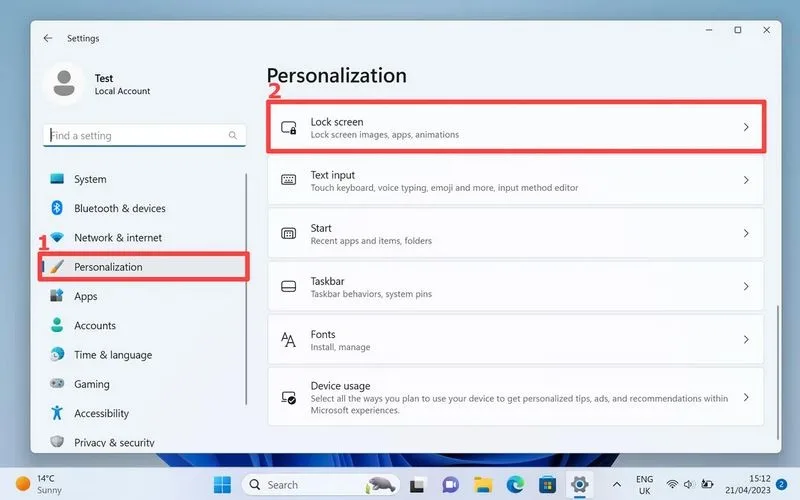The height and width of the screenshot is (500, 800).
Task: Open the Teams Chat taskbar icon
Action: tap(450, 484)
